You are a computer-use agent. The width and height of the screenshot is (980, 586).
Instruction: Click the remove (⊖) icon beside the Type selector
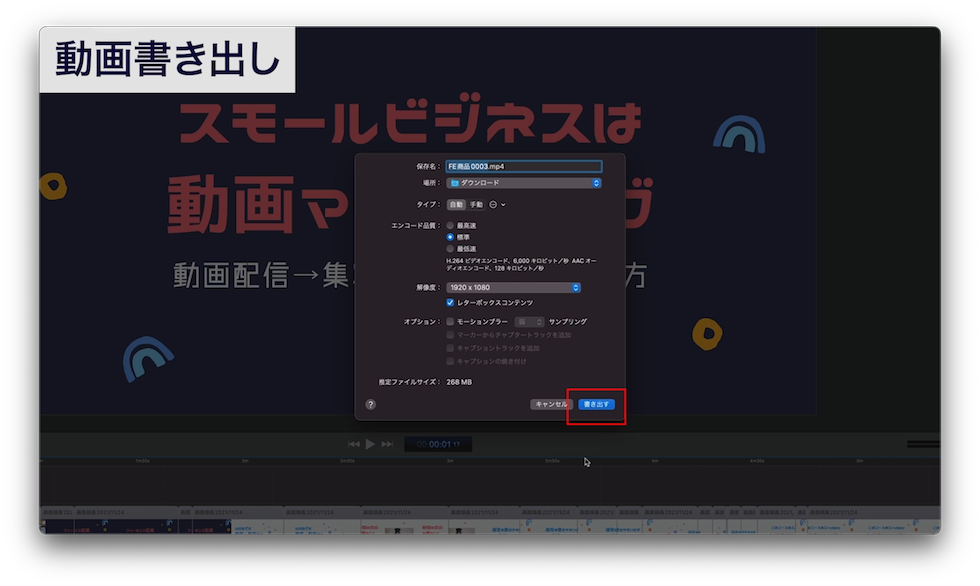pos(491,205)
